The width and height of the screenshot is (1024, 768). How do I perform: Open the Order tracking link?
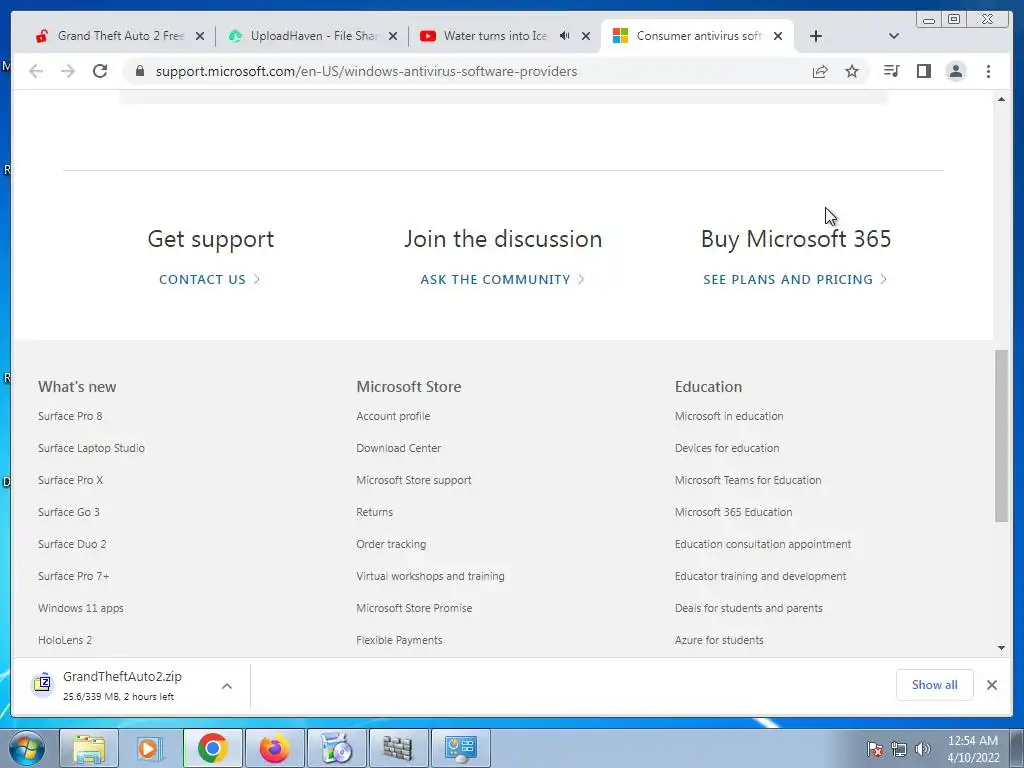point(391,544)
